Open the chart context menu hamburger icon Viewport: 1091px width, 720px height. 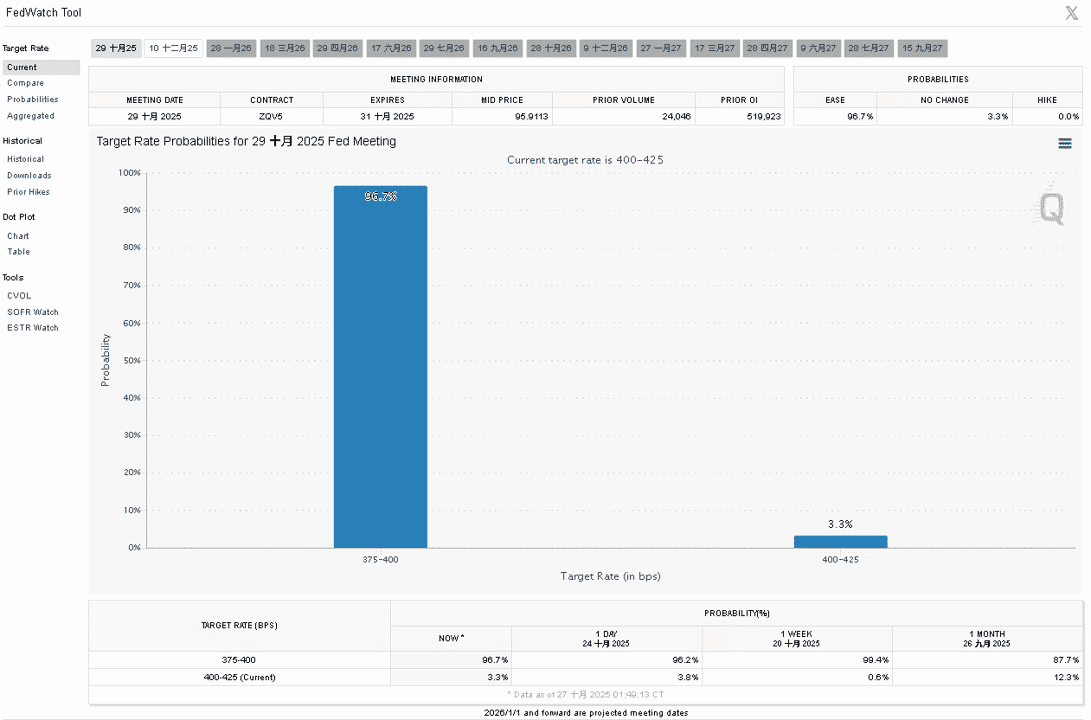(1064, 143)
